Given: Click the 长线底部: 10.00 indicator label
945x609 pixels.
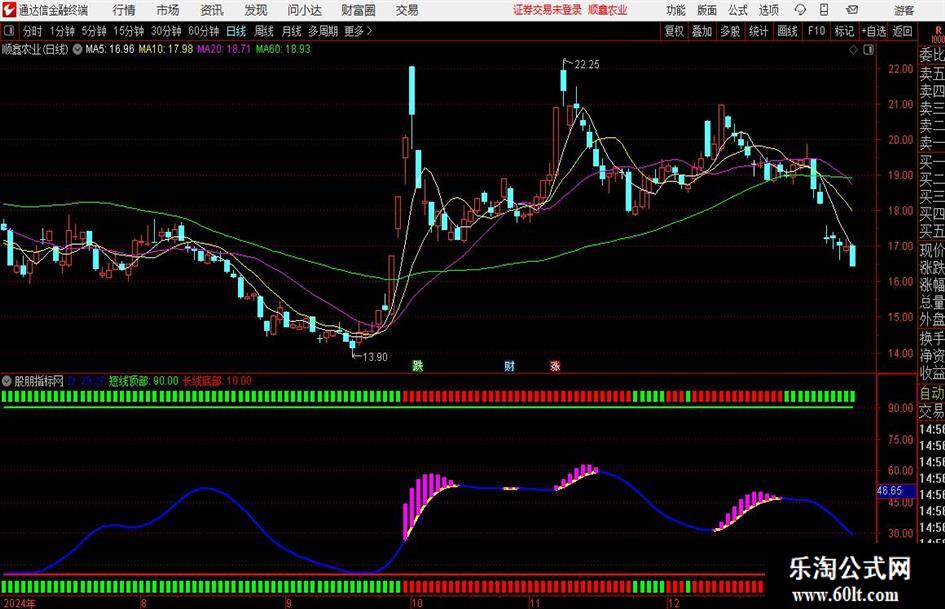Looking at the screenshot, I should point(217,381).
